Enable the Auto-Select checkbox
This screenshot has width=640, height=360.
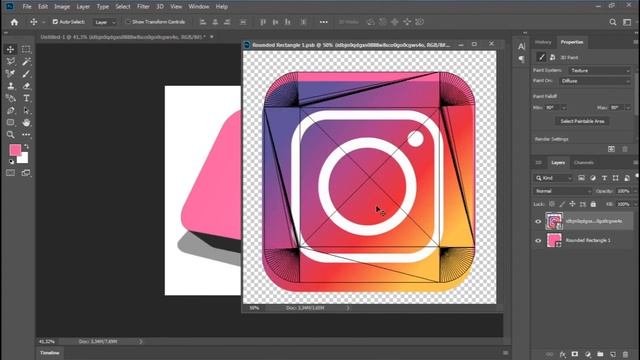pyautogui.click(x=55, y=22)
